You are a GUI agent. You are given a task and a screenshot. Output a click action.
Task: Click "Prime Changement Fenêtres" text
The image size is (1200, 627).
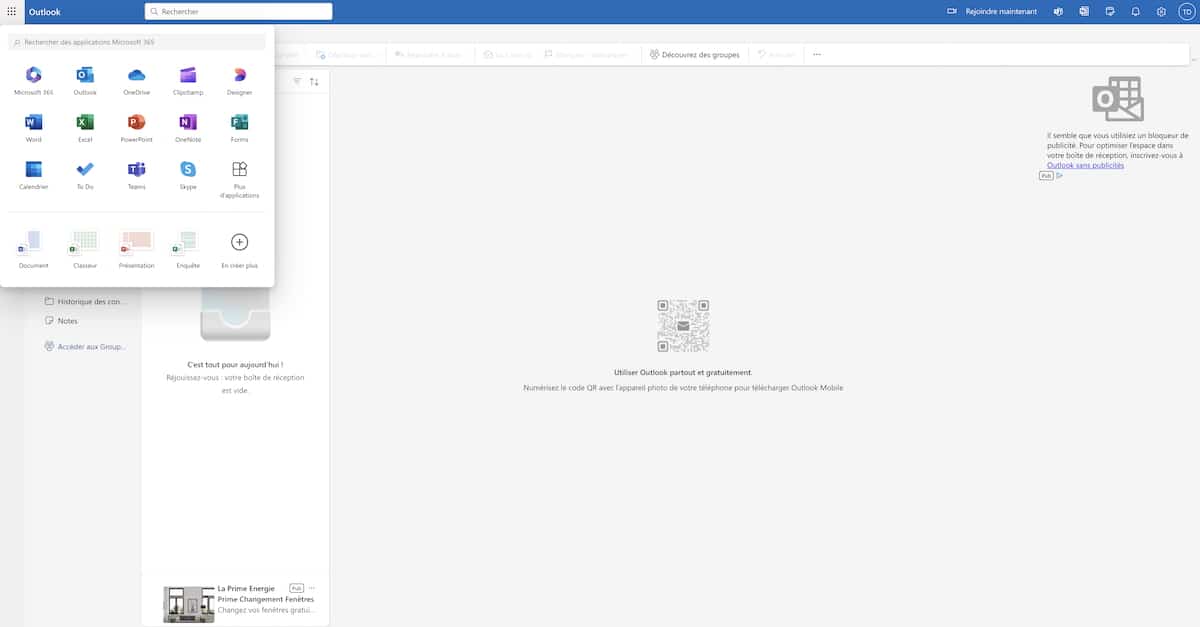266,599
